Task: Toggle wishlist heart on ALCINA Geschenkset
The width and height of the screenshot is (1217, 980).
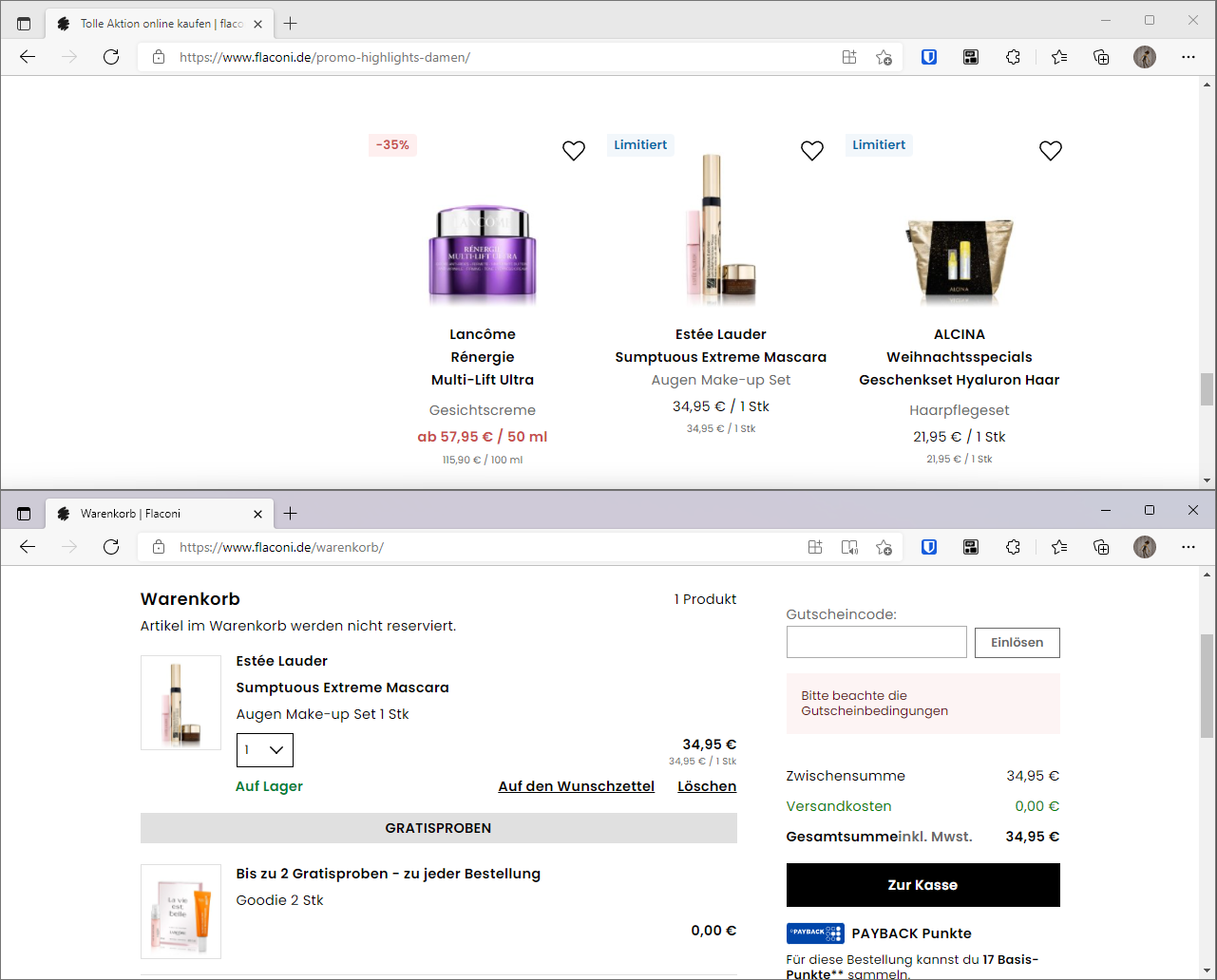Action: [x=1051, y=151]
